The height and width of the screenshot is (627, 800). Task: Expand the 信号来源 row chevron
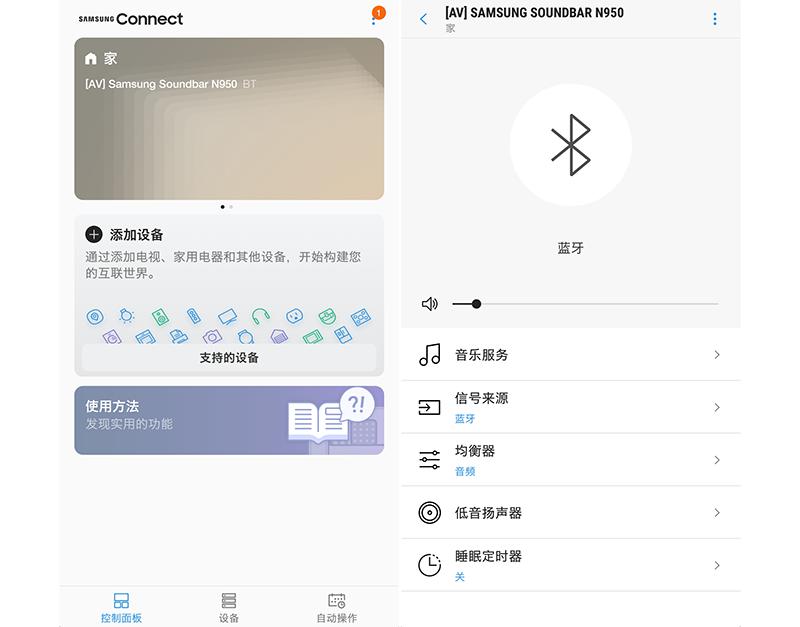(x=717, y=407)
